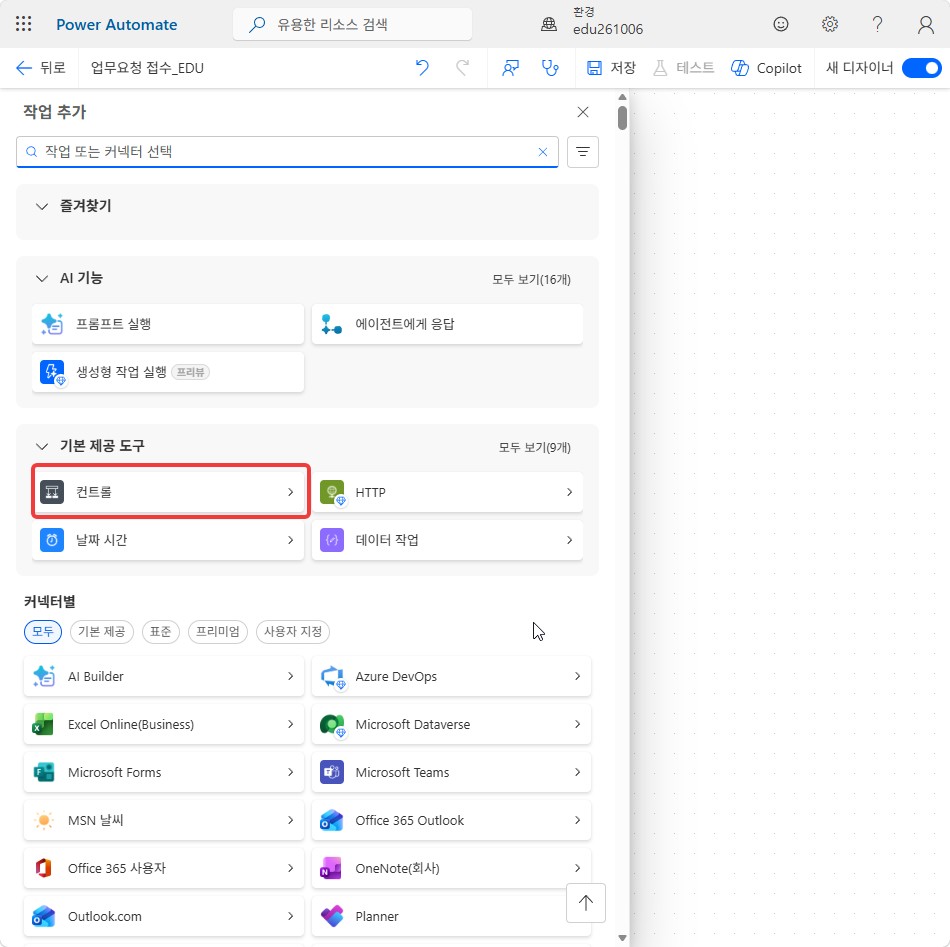Open the Office 365 Outlook connector
The height and width of the screenshot is (947, 950).
tap(451, 820)
